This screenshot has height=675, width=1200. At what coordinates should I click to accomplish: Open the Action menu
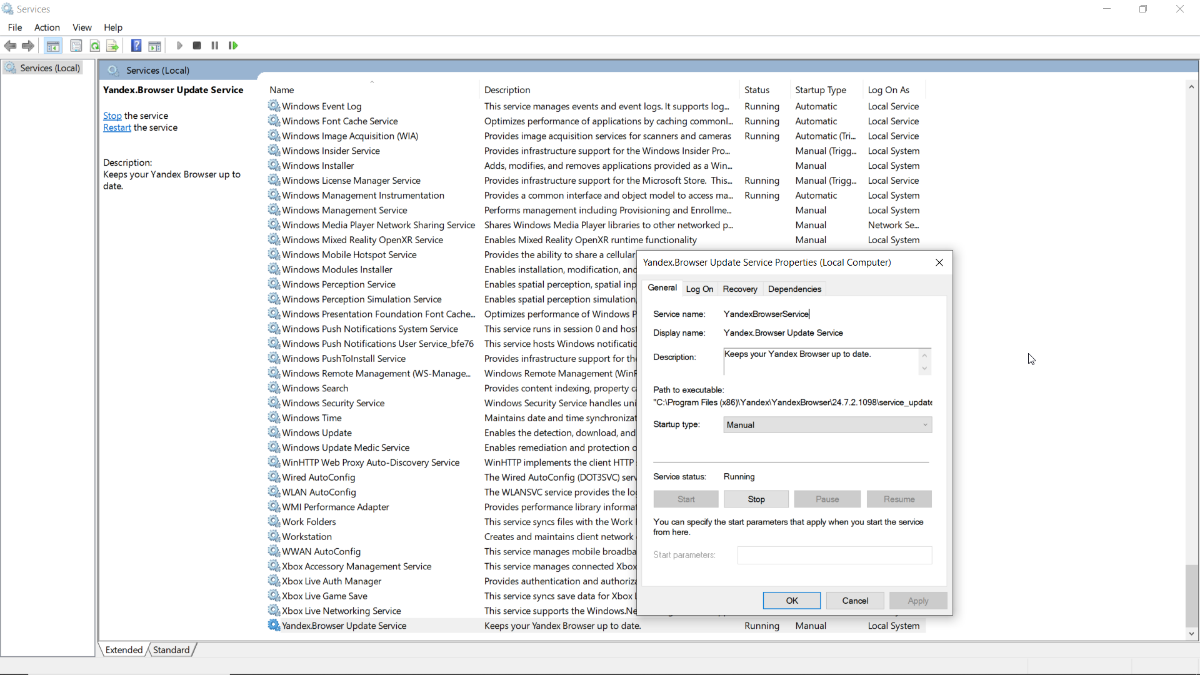point(47,28)
